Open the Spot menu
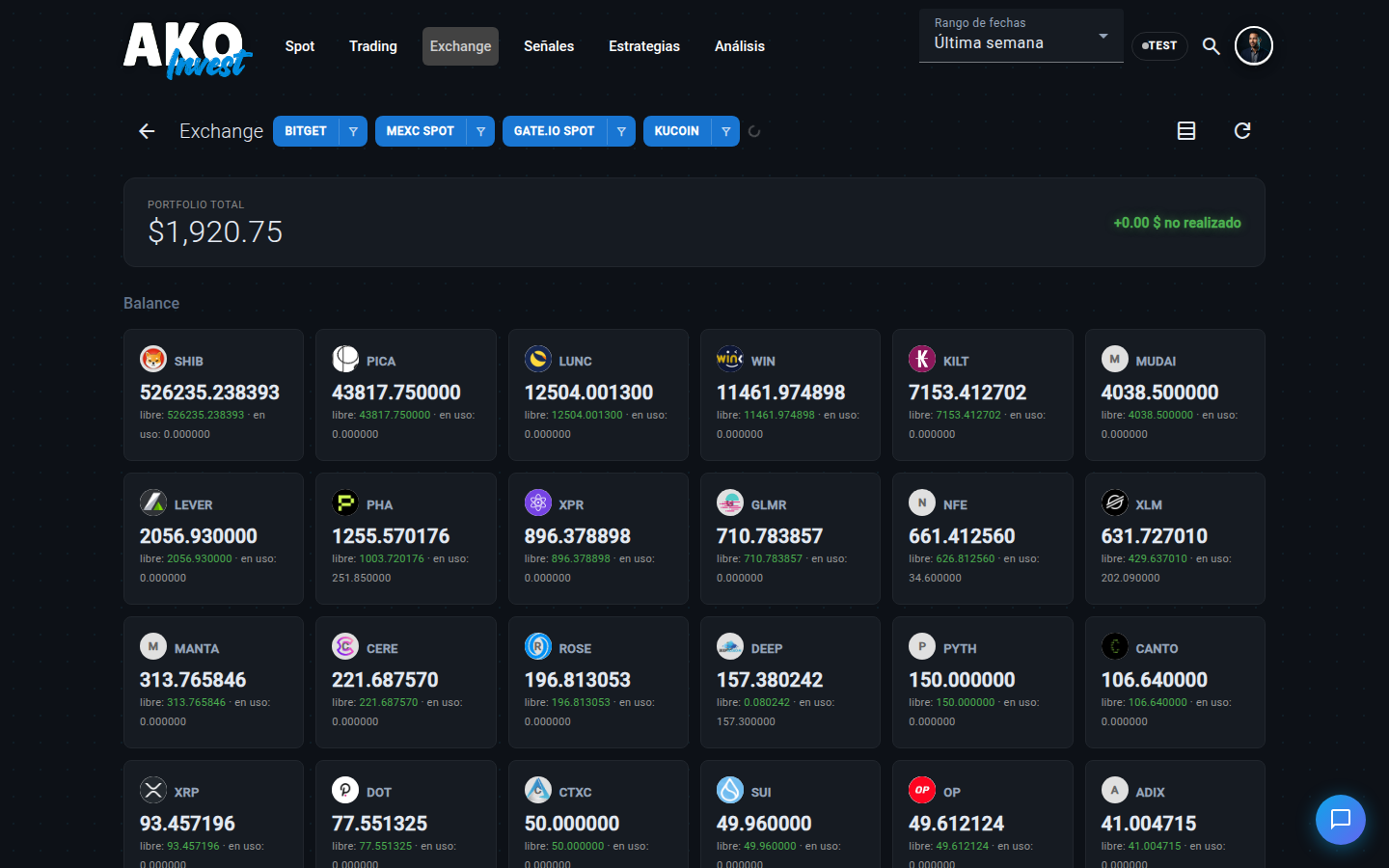 300,46
